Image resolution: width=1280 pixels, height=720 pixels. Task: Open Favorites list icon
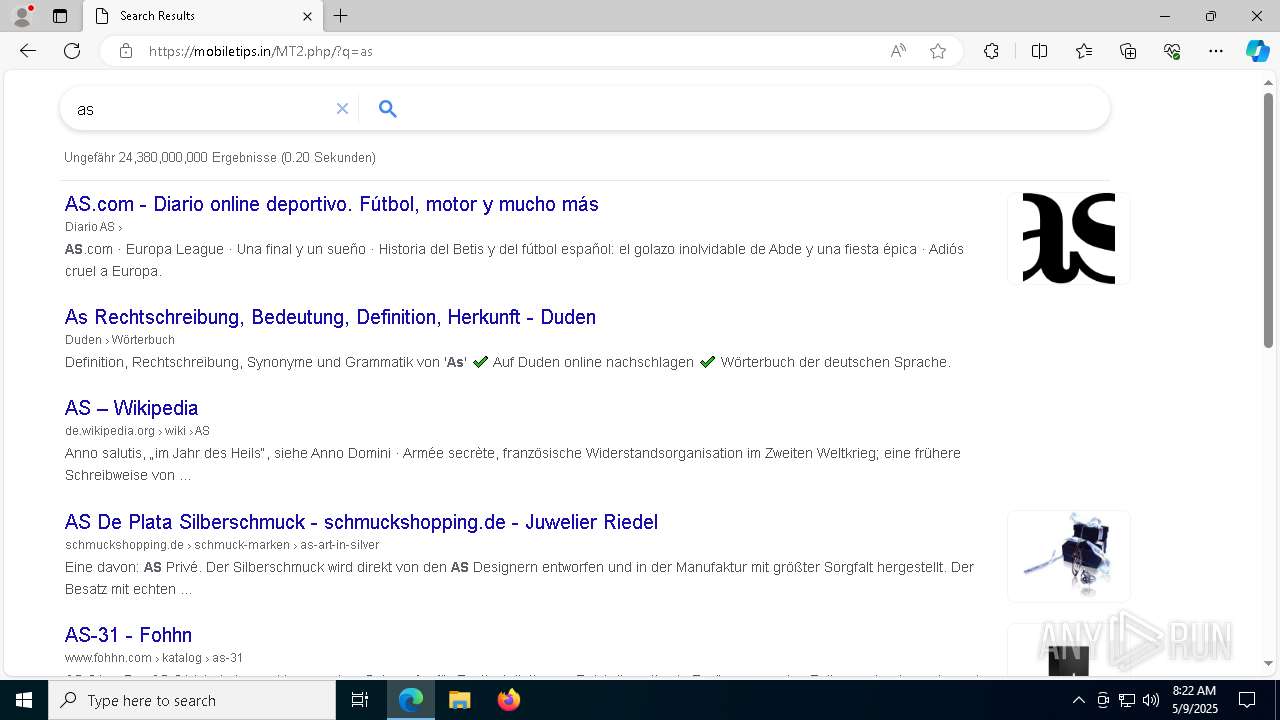click(x=1084, y=51)
